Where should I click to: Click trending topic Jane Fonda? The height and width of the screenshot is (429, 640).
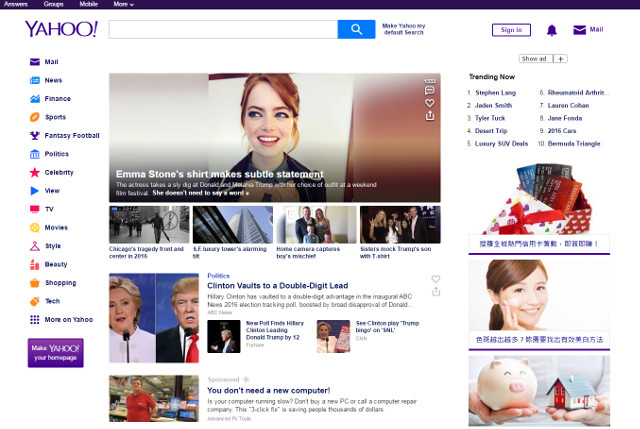point(565,118)
